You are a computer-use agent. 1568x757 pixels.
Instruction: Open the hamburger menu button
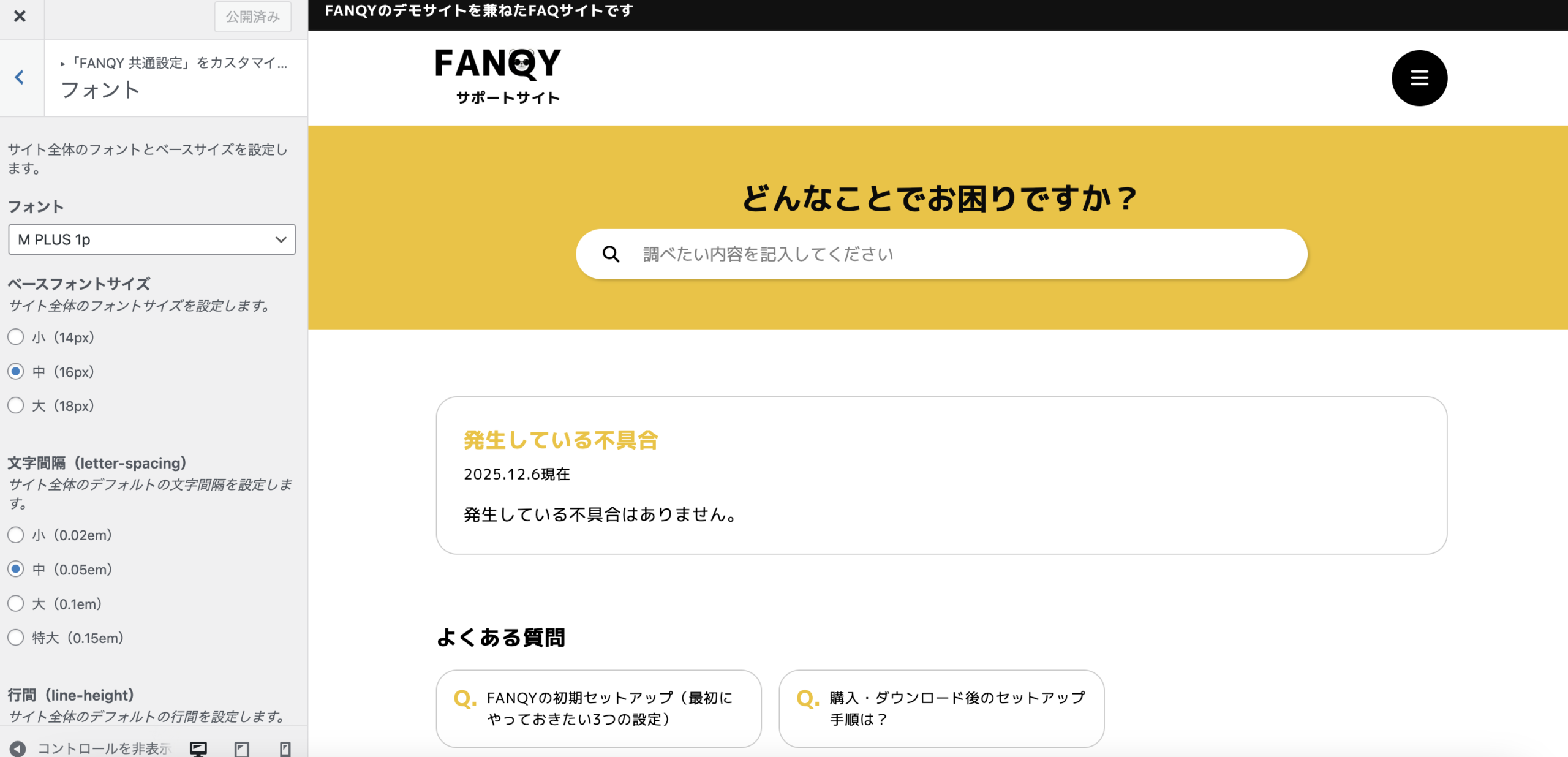point(1419,78)
